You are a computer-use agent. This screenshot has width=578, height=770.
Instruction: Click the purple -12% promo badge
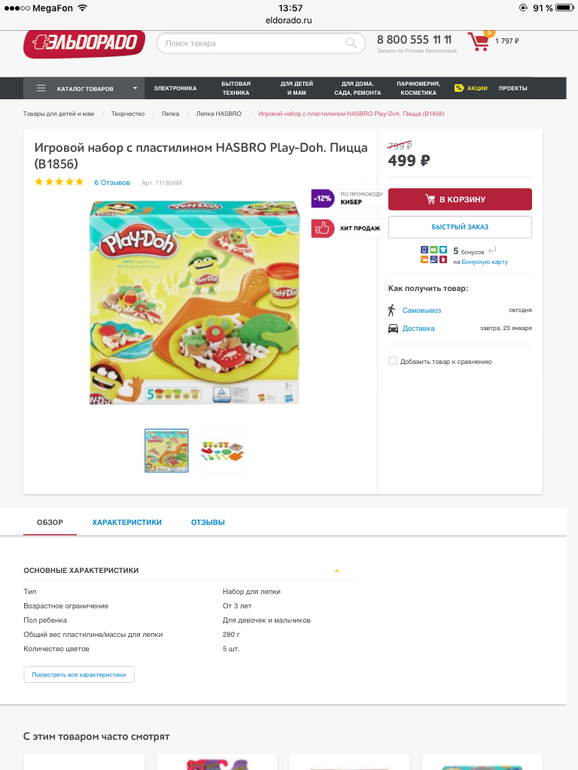click(322, 198)
